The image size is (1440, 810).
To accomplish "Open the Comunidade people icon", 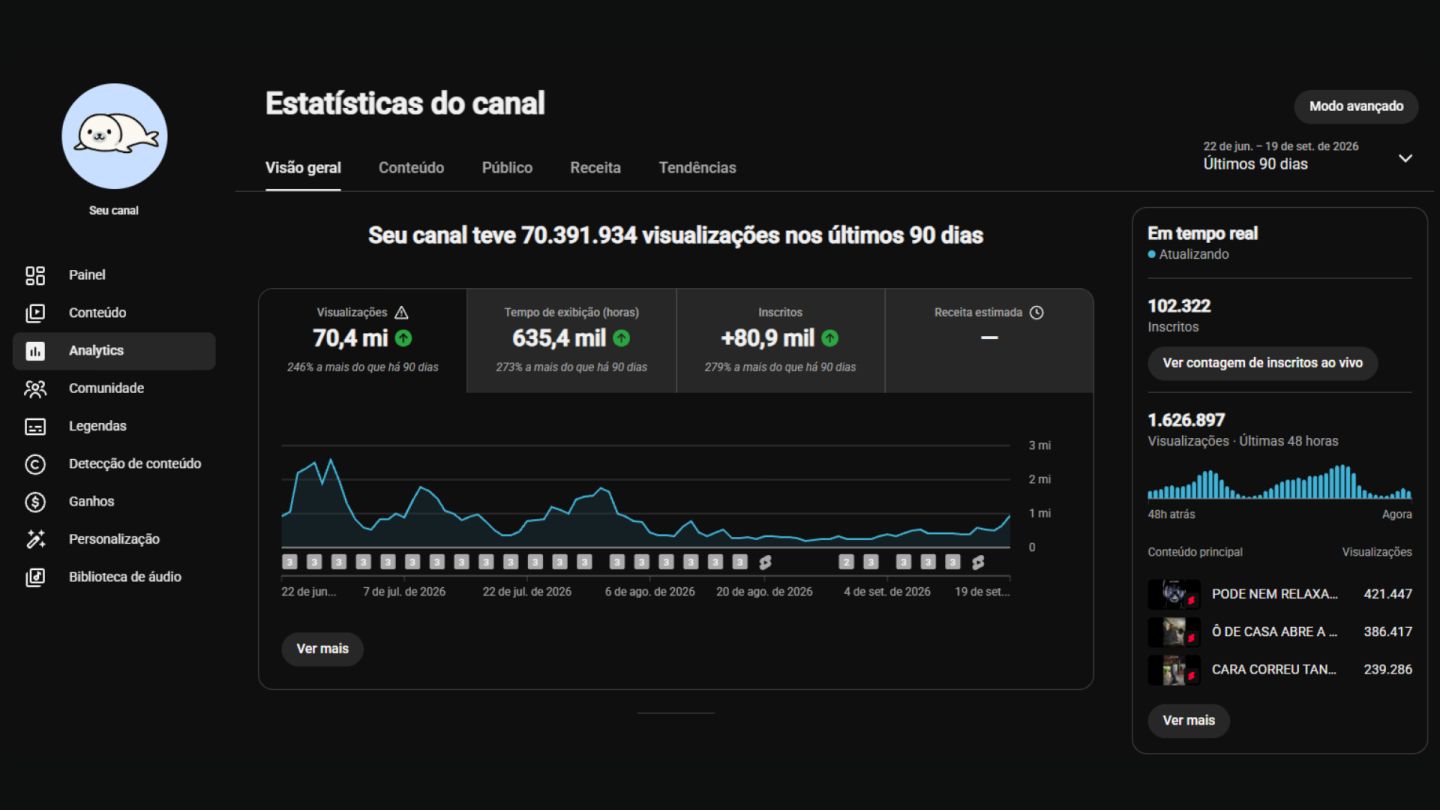I will pyautogui.click(x=35, y=388).
